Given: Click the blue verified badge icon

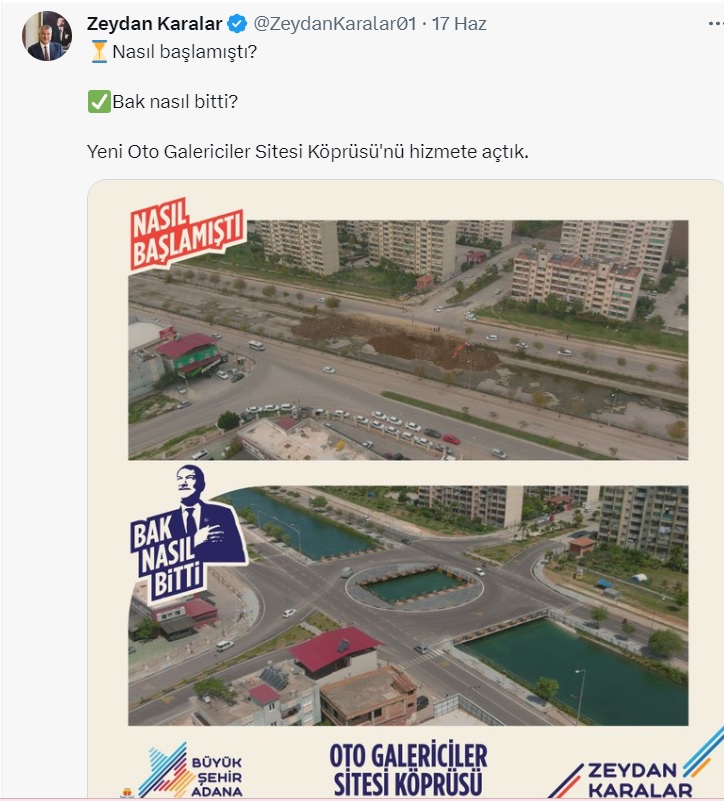Looking at the screenshot, I should pos(237,23).
